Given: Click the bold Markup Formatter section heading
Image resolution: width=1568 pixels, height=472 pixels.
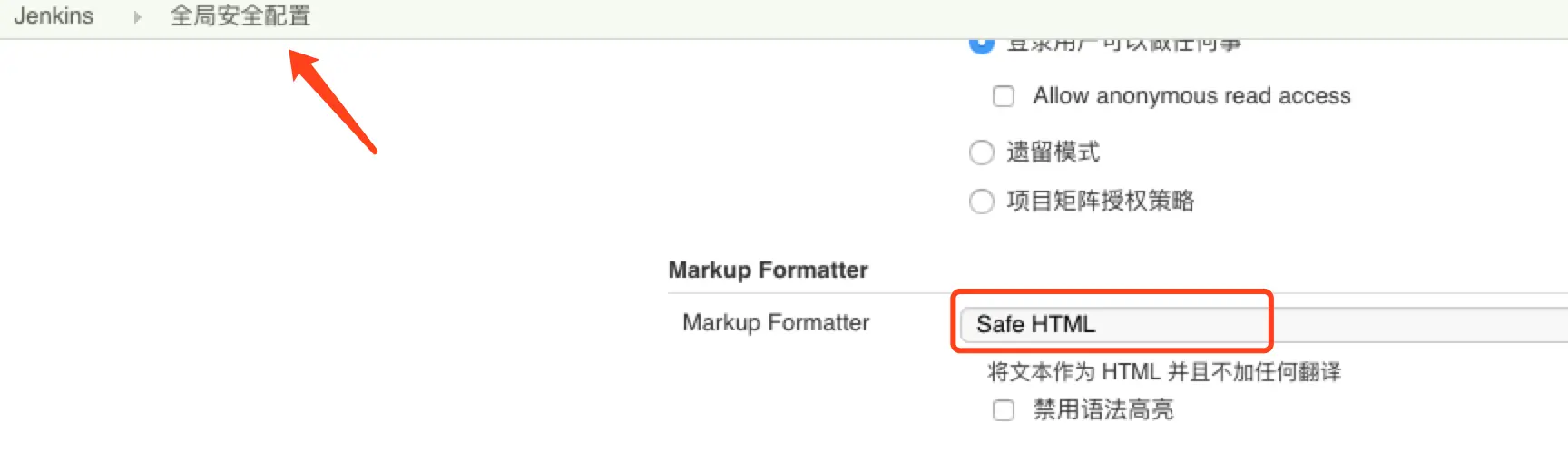Looking at the screenshot, I should [768, 270].
